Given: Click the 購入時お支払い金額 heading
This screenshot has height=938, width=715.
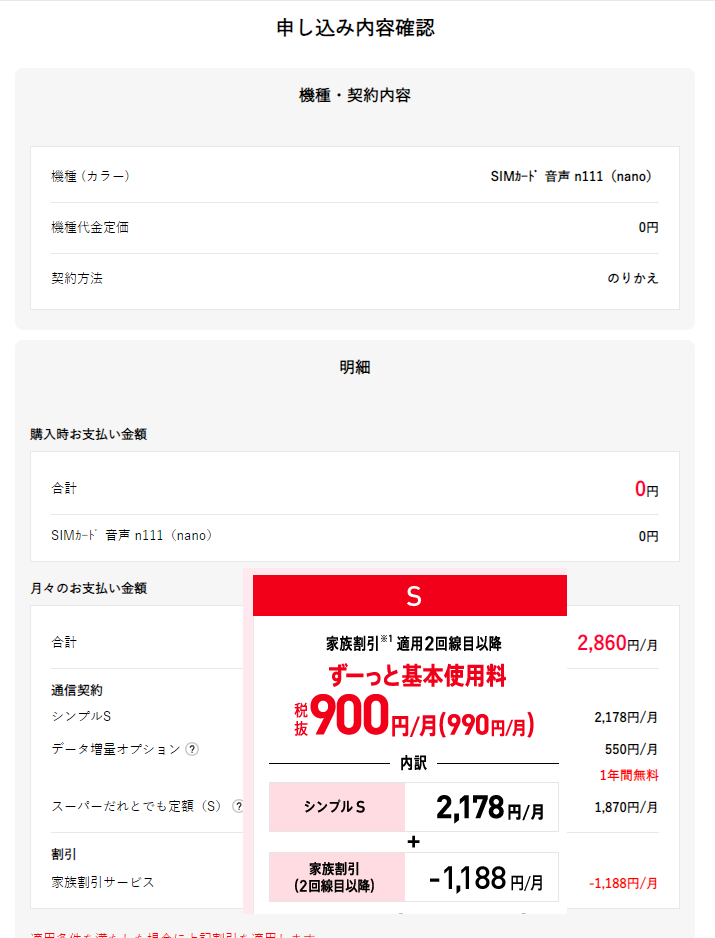Looking at the screenshot, I should [x=90, y=434].
